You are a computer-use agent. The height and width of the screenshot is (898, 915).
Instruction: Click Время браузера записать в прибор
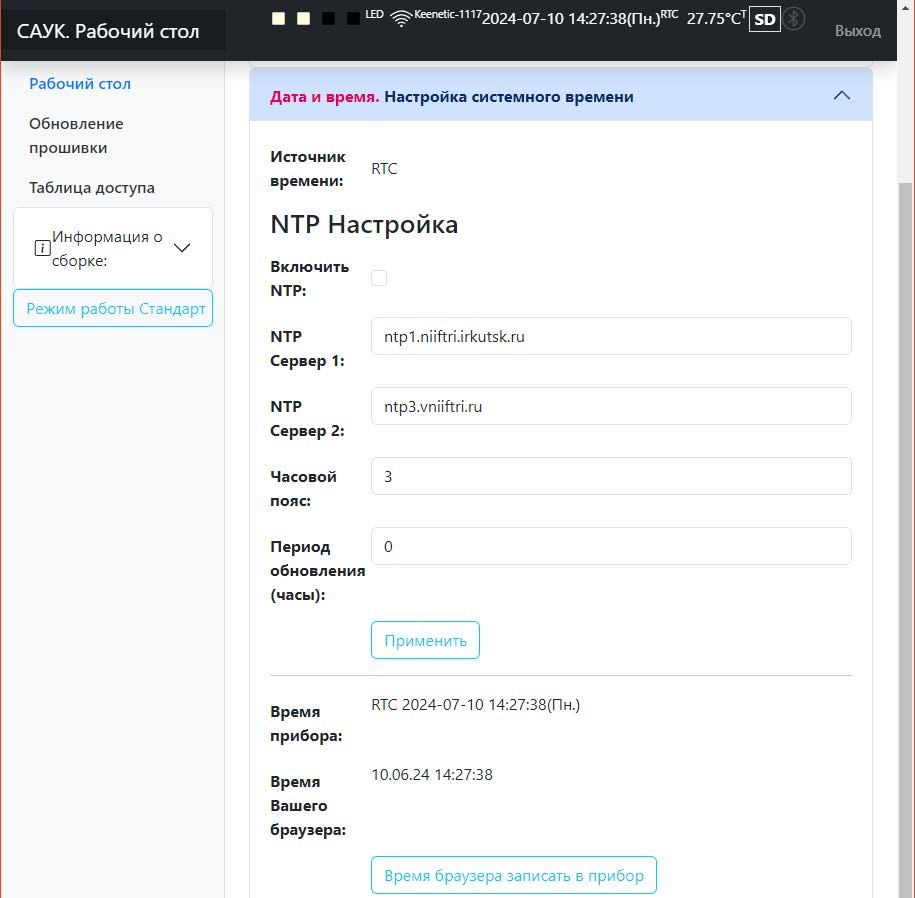tap(513, 875)
